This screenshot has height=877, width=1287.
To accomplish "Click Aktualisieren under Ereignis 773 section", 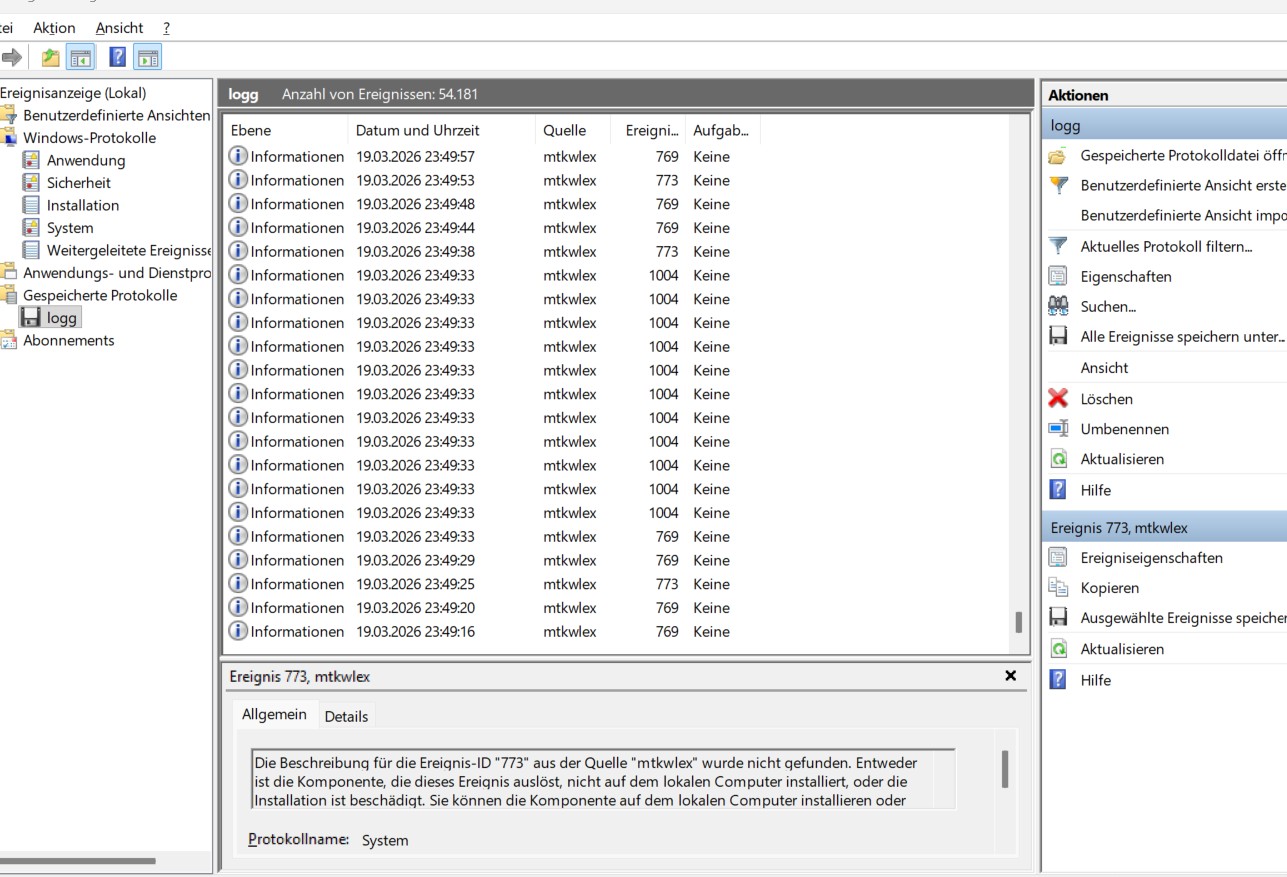I will [x=1122, y=649].
